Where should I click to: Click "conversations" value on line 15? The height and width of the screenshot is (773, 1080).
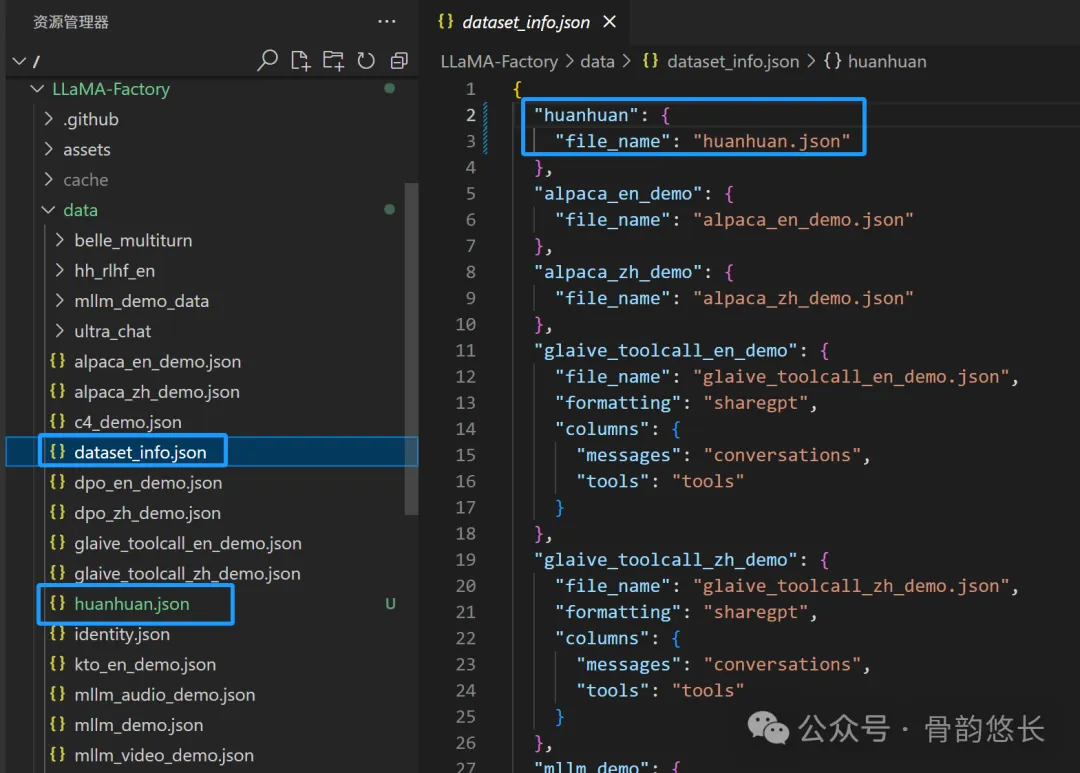click(782, 455)
